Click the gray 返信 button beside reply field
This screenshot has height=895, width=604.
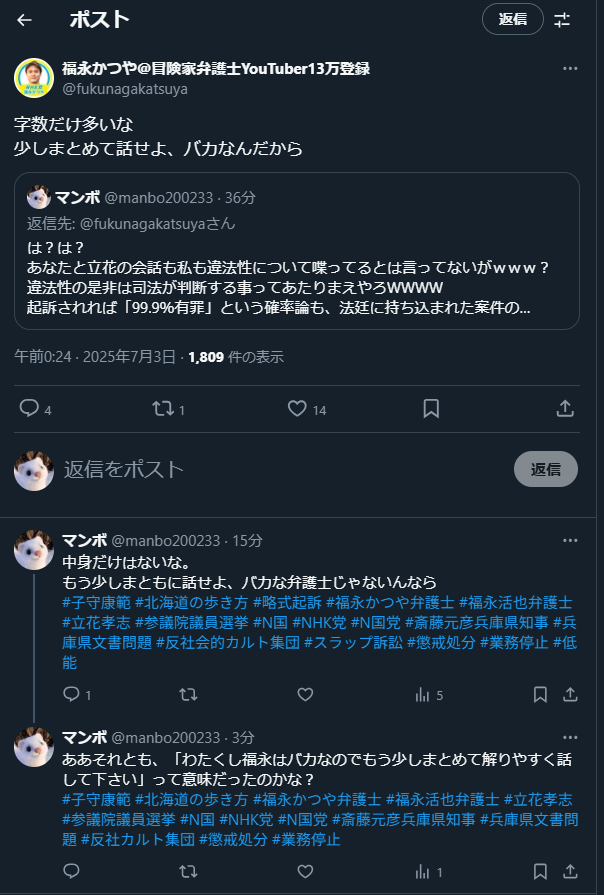(546, 469)
